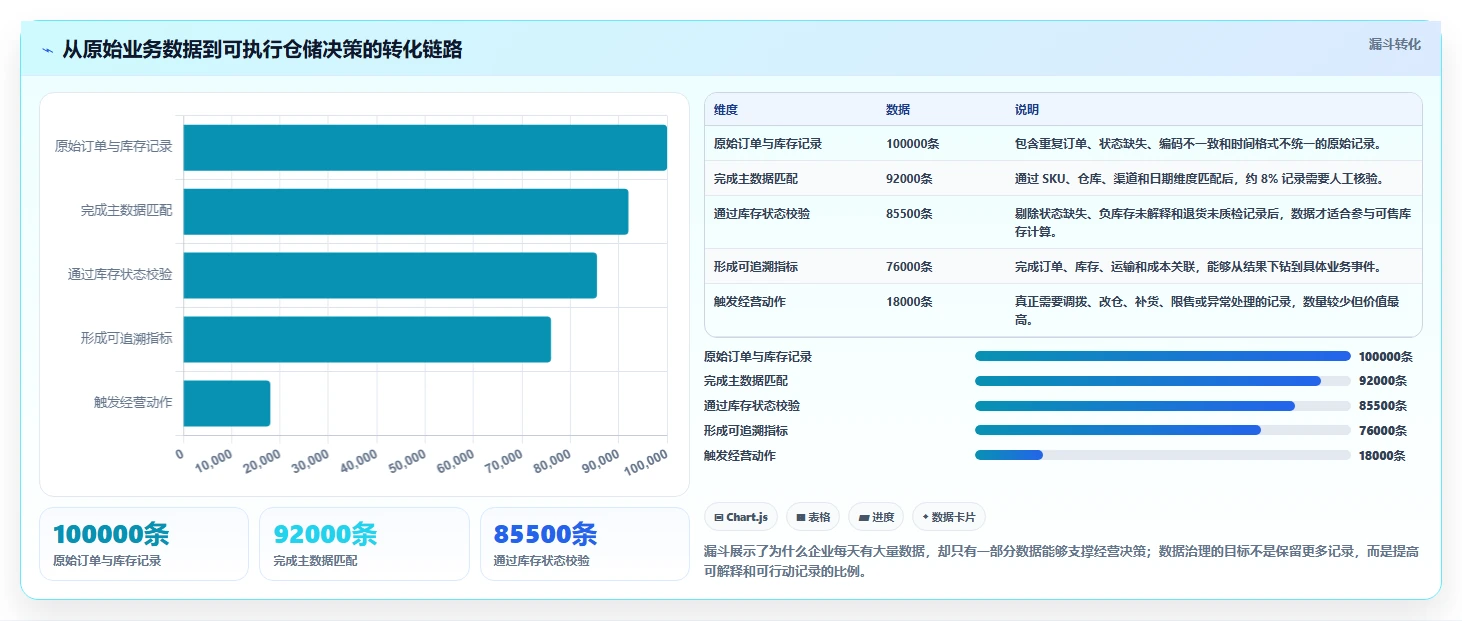Select the 进度 chip

pos(876,517)
